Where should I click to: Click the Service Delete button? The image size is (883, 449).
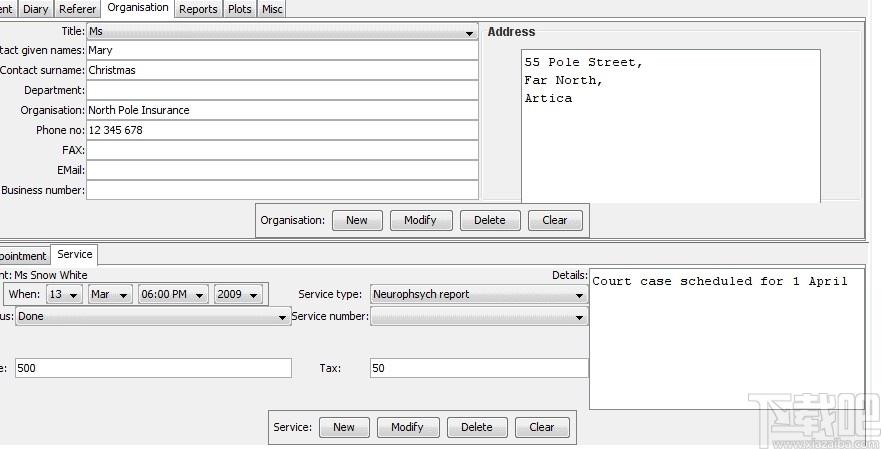pos(477,427)
